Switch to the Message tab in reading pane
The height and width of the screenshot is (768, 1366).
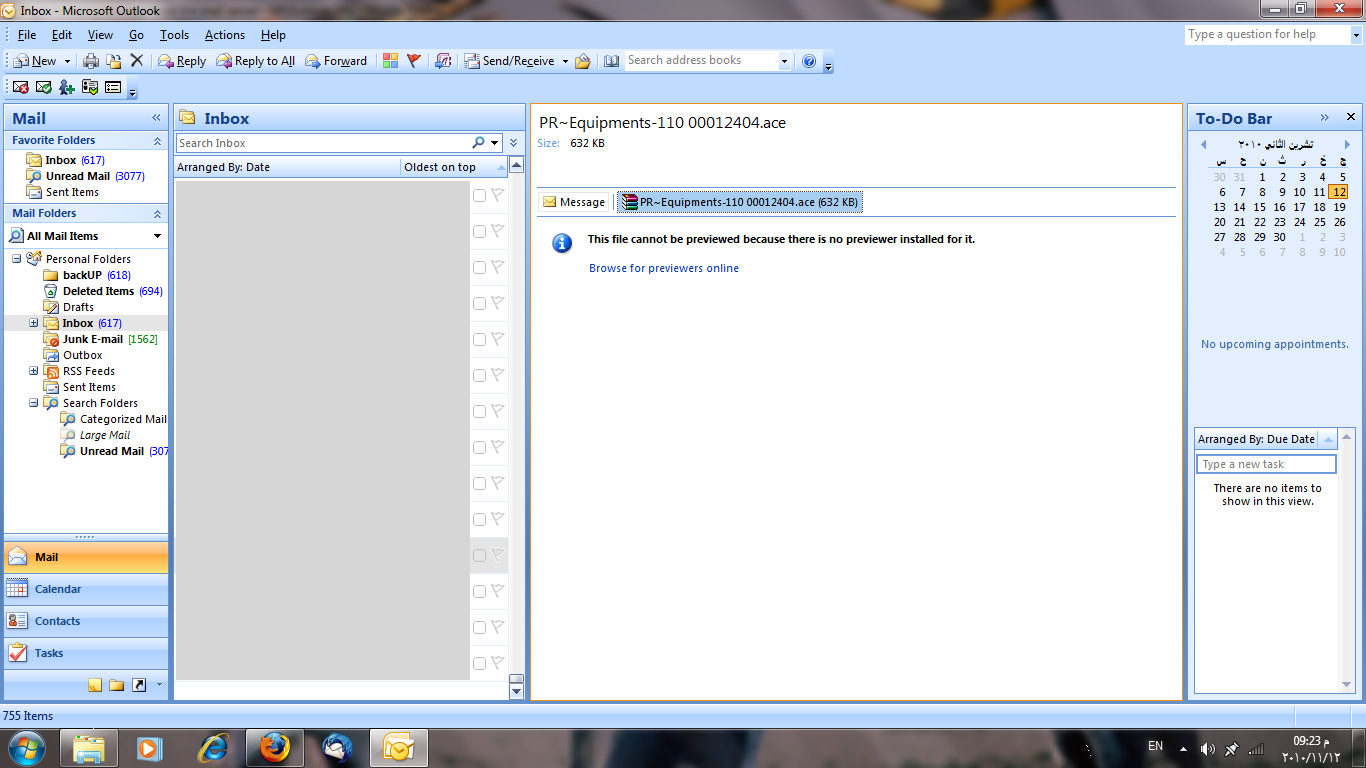pyautogui.click(x=574, y=202)
